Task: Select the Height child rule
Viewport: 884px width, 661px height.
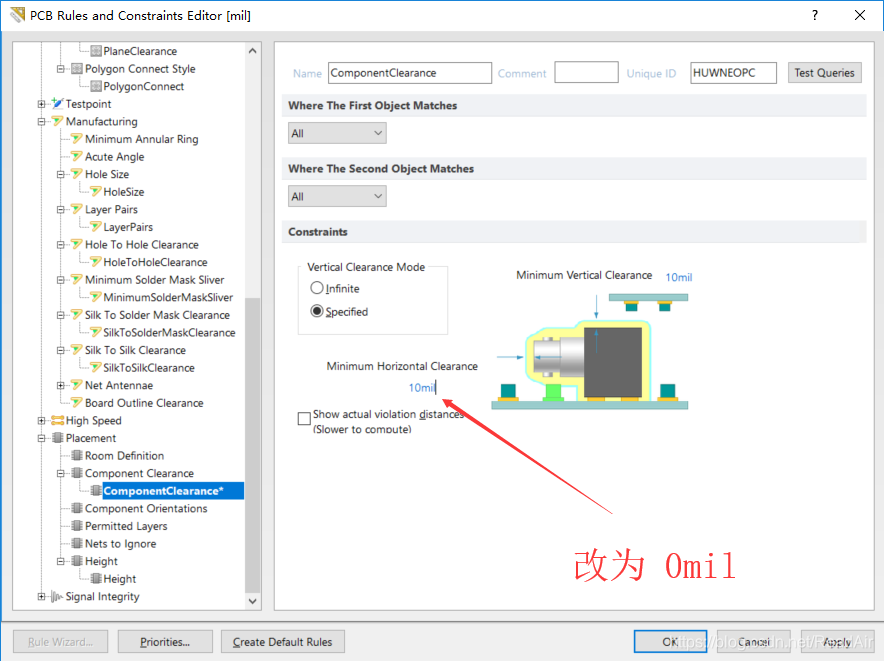Action: click(x=120, y=579)
